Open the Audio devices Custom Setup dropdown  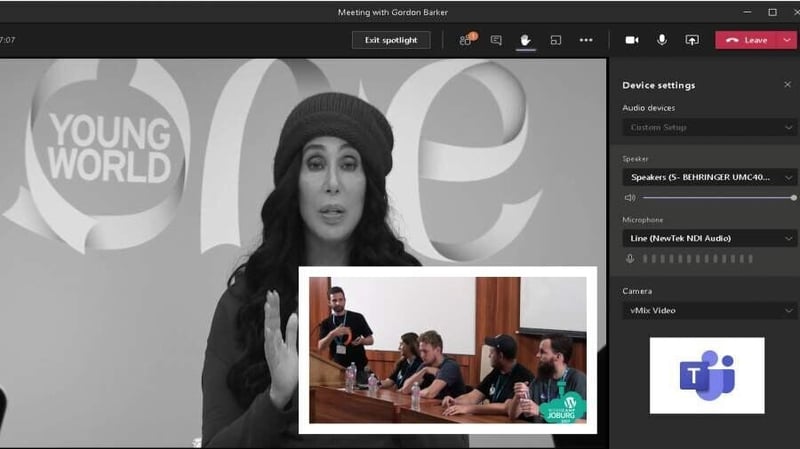click(709, 127)
